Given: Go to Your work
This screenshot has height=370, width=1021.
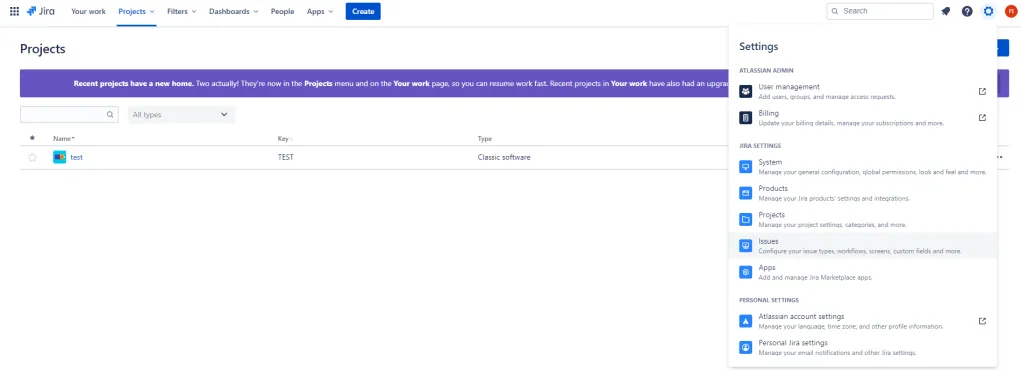Looking at the screenshot, I should click(88, 11).
